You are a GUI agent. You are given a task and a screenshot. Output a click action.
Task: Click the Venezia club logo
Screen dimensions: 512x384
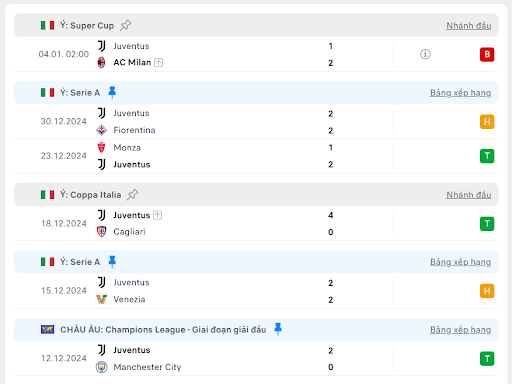(101, 299)
